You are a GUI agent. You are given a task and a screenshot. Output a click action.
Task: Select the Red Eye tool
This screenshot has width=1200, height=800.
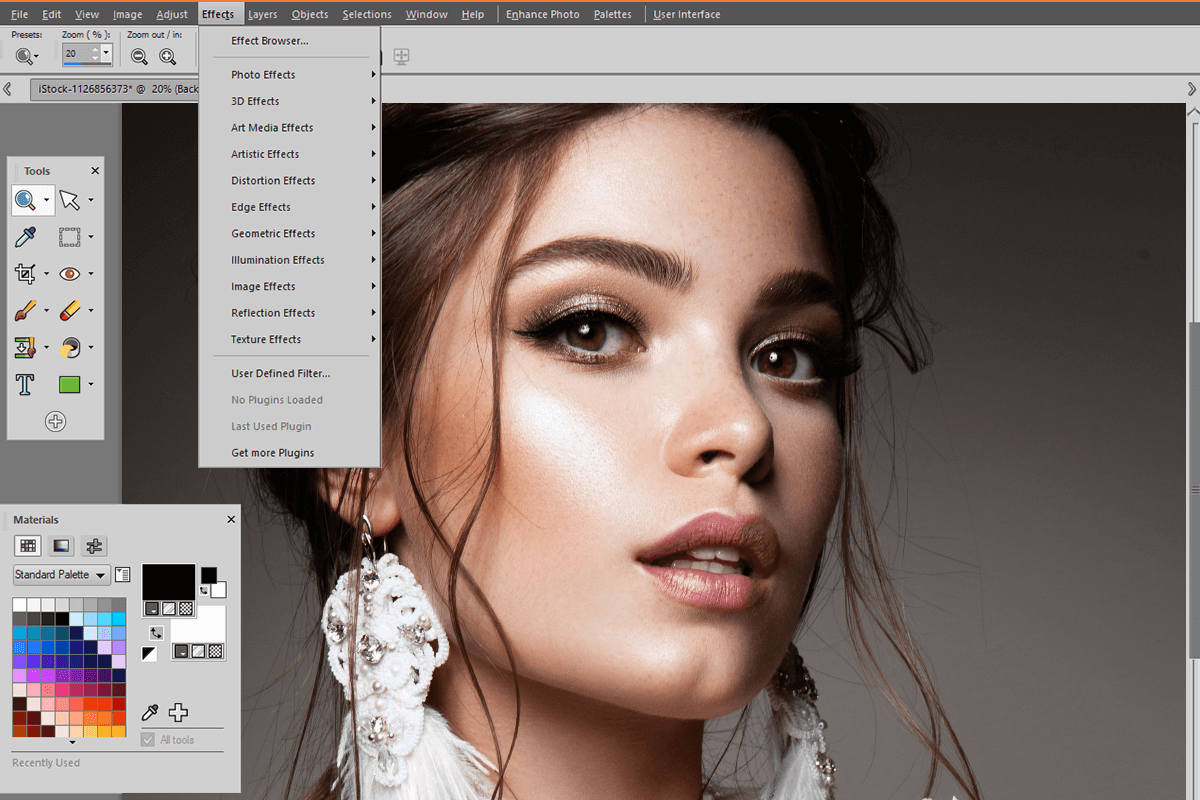[x=72, y=273]
